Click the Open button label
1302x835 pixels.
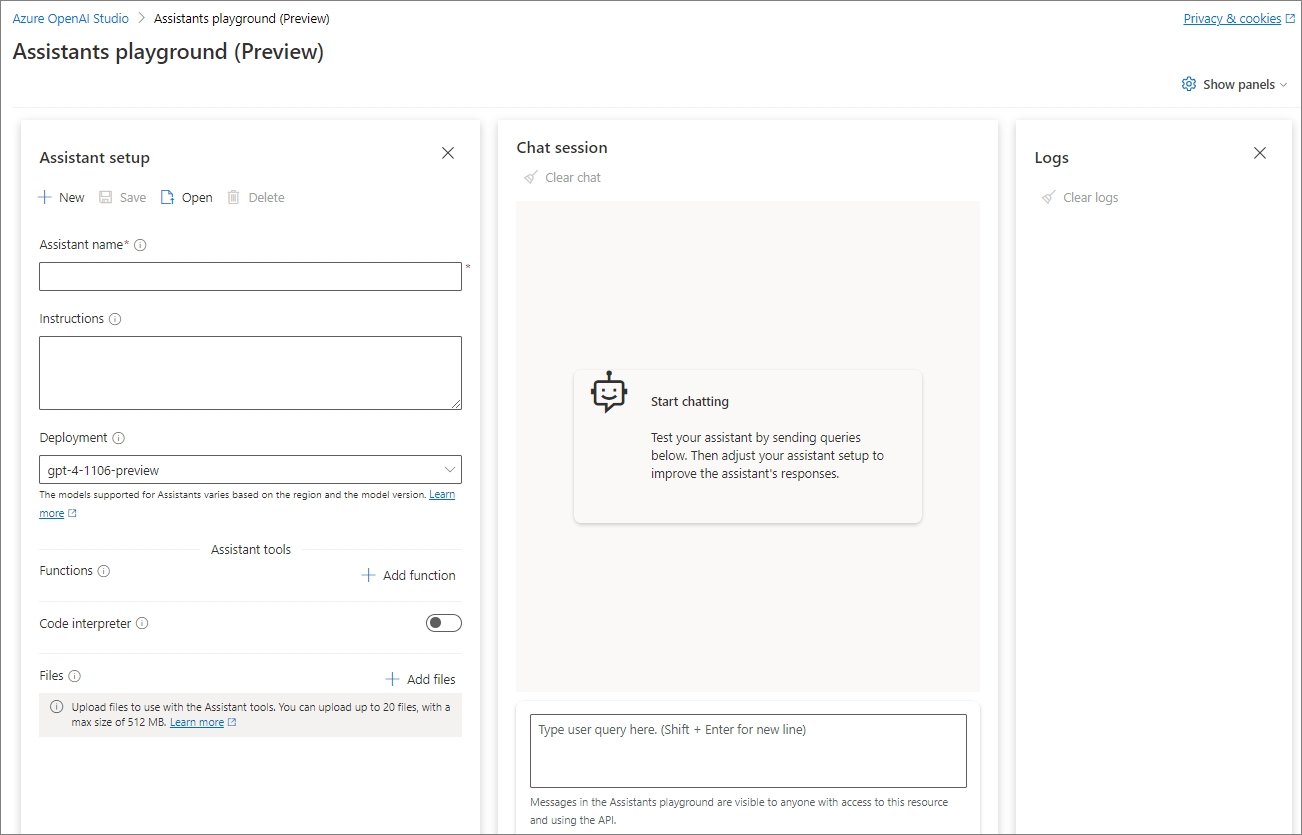[197, 197]
